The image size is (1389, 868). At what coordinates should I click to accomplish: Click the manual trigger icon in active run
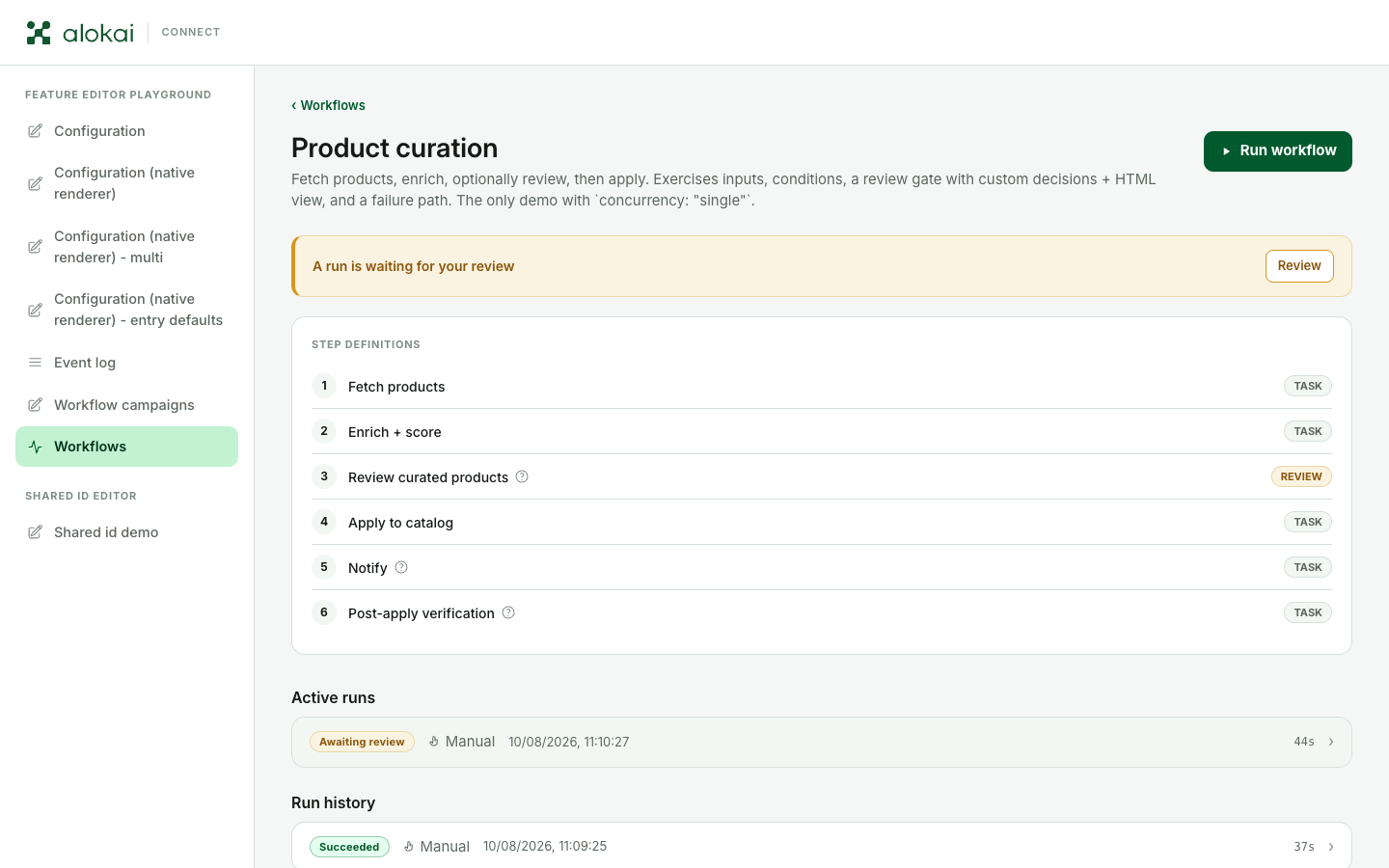[x=434, y=742]
